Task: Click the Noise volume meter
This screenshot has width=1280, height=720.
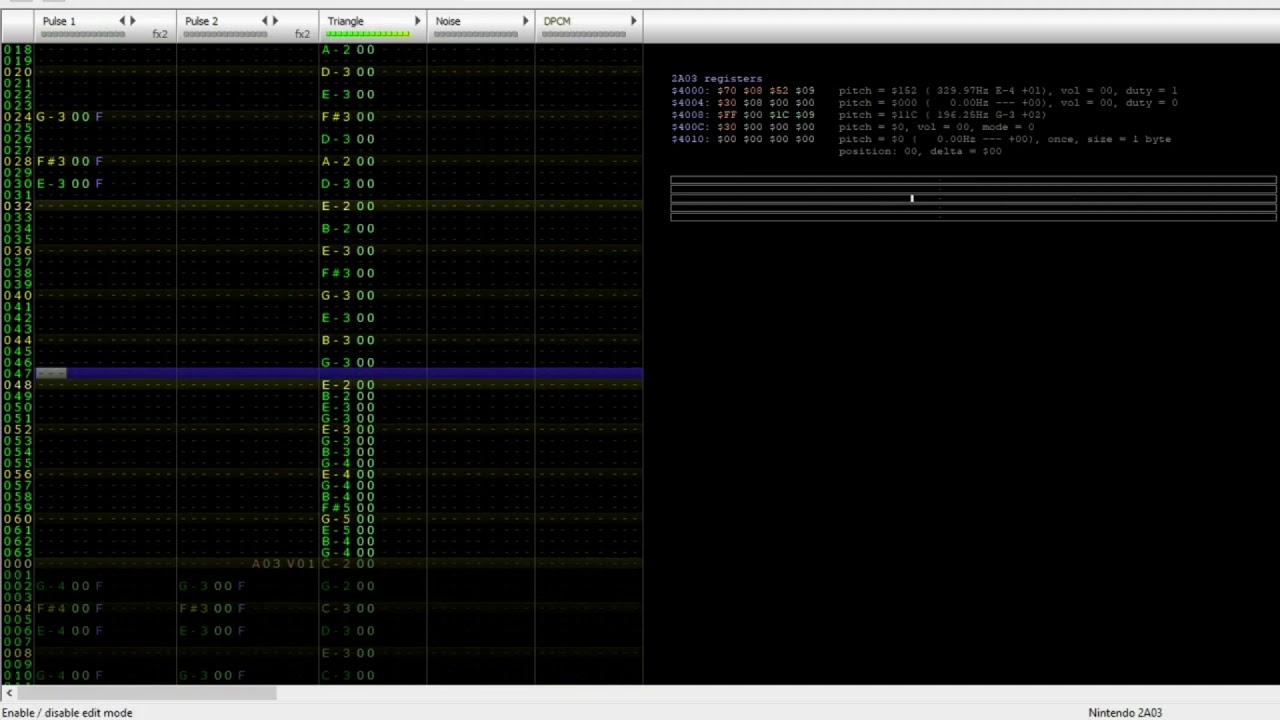Action: [x=476, y=35]
